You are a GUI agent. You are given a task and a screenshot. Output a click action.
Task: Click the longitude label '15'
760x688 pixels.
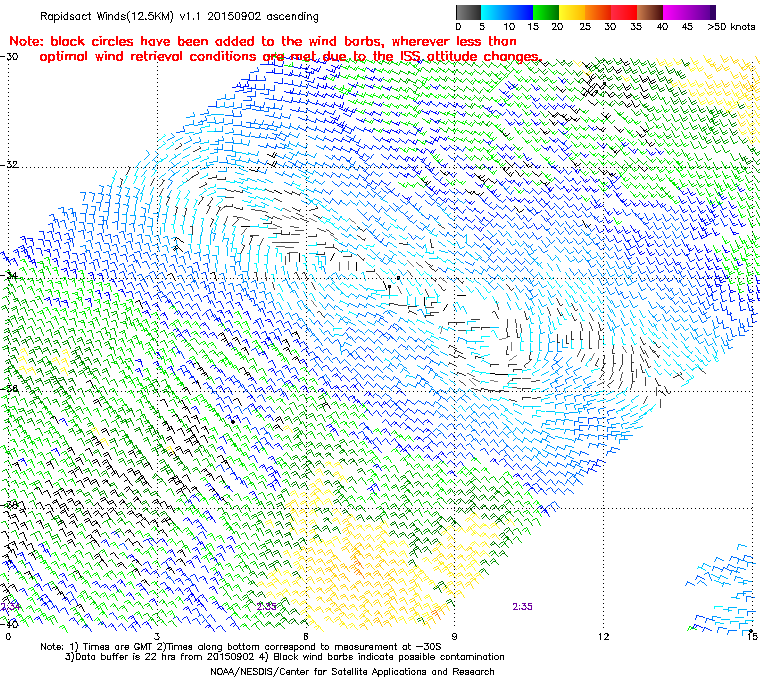[x=752, y=636]
